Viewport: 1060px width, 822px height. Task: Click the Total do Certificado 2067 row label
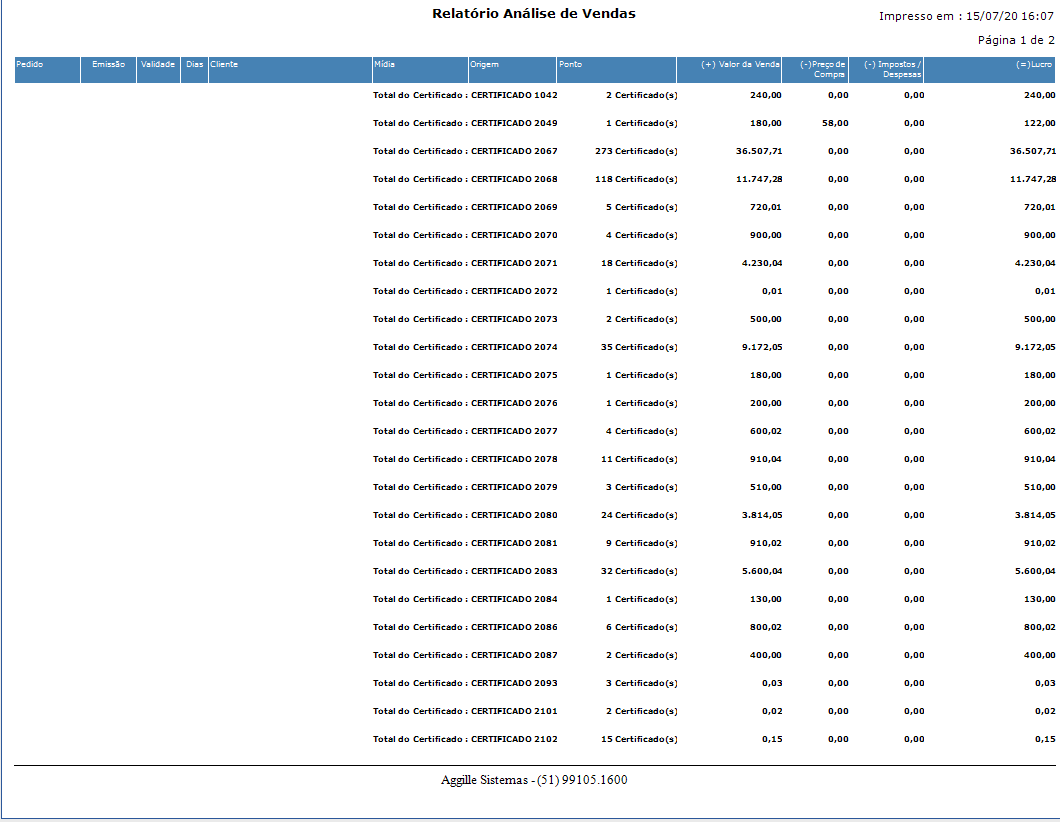[465, 152]
